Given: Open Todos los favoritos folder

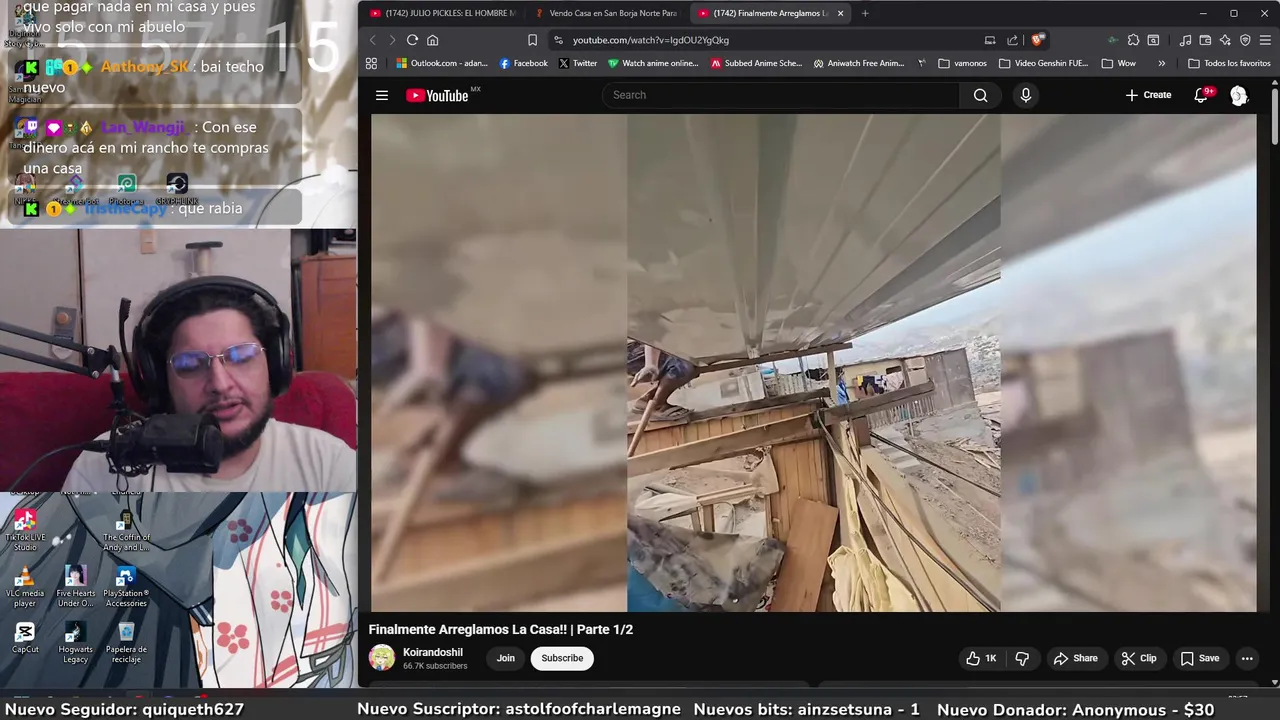Looking at the screenshot, I should 1229,63.
